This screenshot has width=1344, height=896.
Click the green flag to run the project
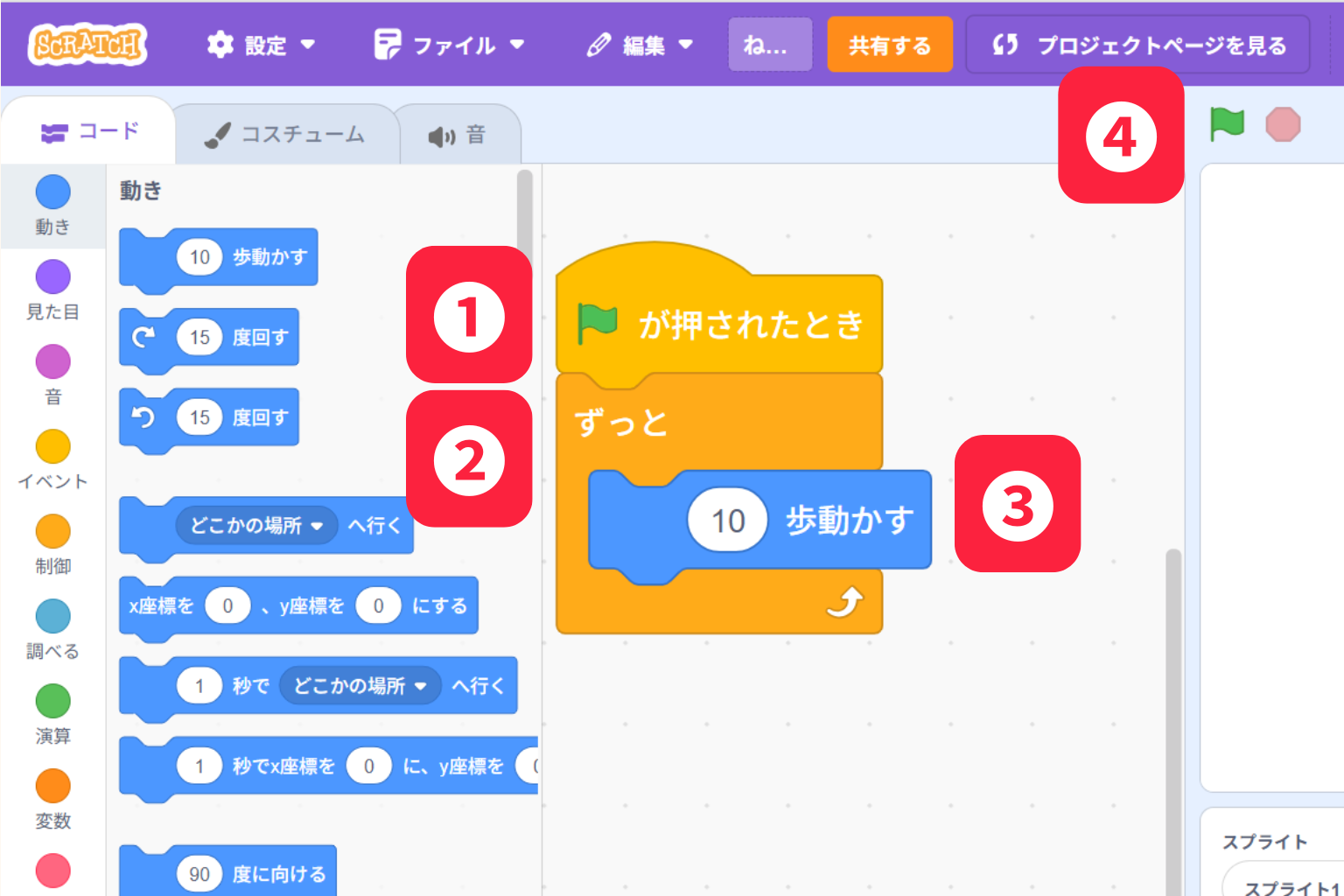tap(1227, 124)
